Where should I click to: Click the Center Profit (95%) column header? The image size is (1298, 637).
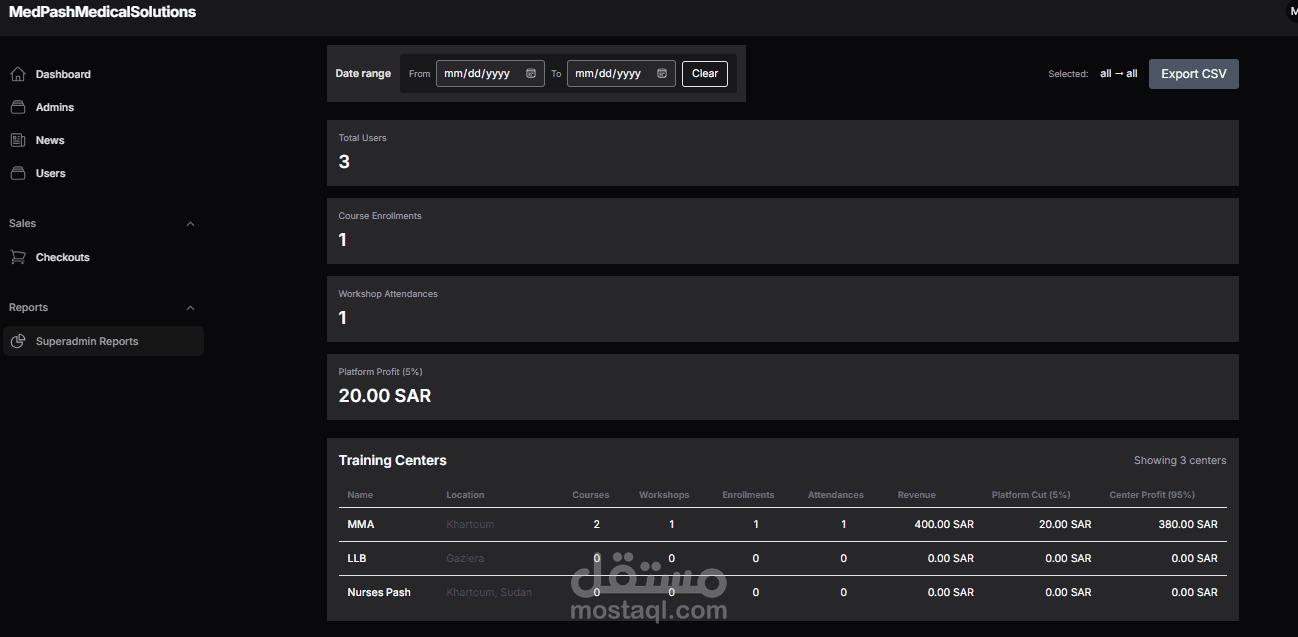pyautogui.click(x=1152, y=495)
